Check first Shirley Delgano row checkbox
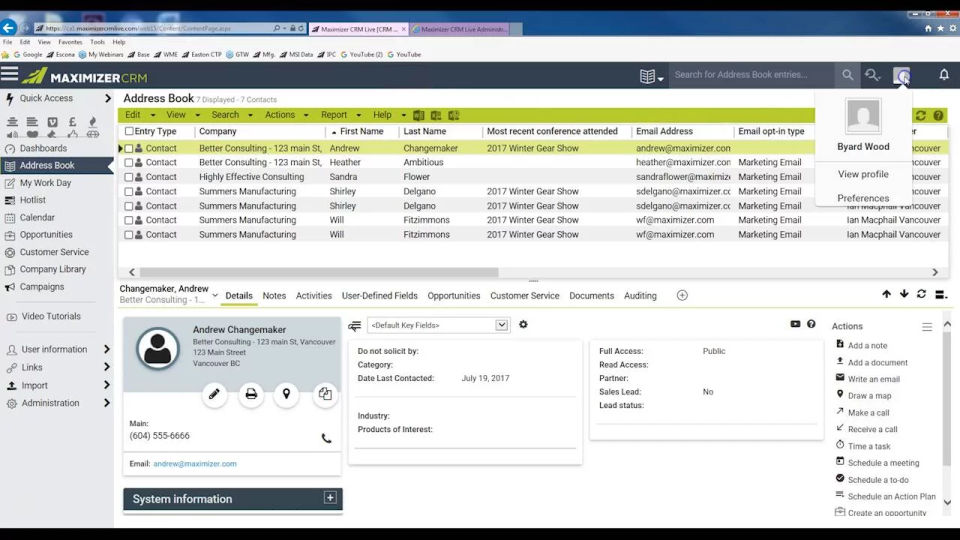The width and height of the screenshot is (960, 540). [129, 192]
